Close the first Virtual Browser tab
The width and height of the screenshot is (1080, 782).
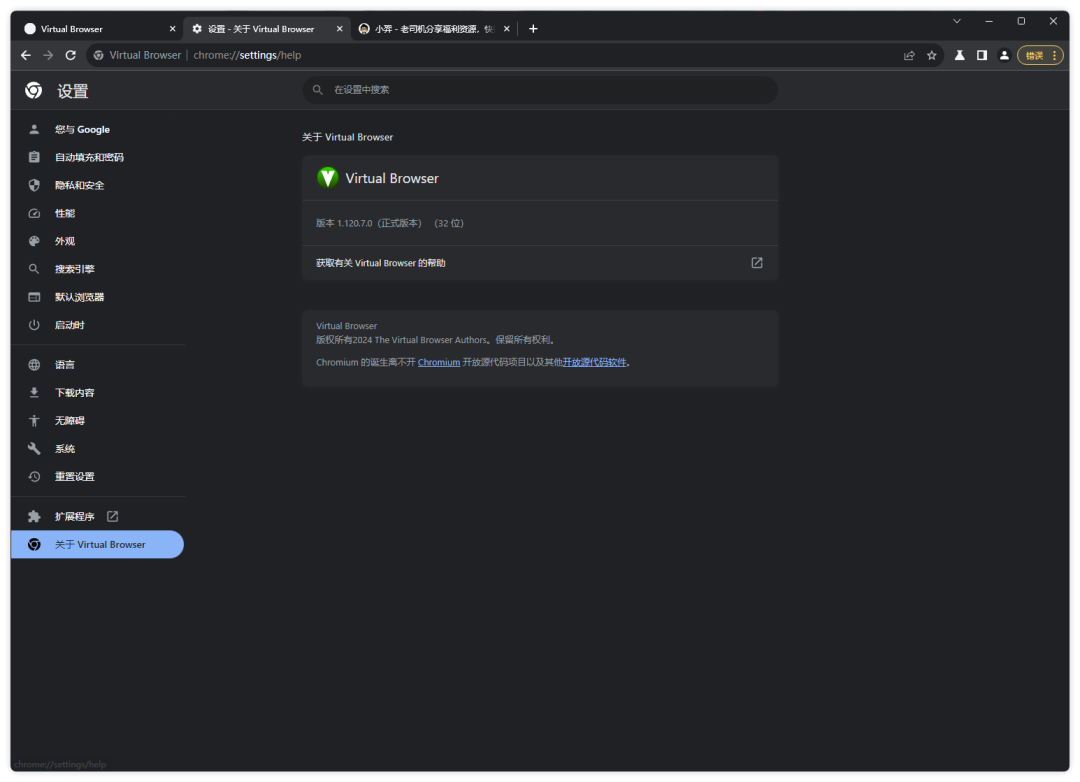click(172, 29)
